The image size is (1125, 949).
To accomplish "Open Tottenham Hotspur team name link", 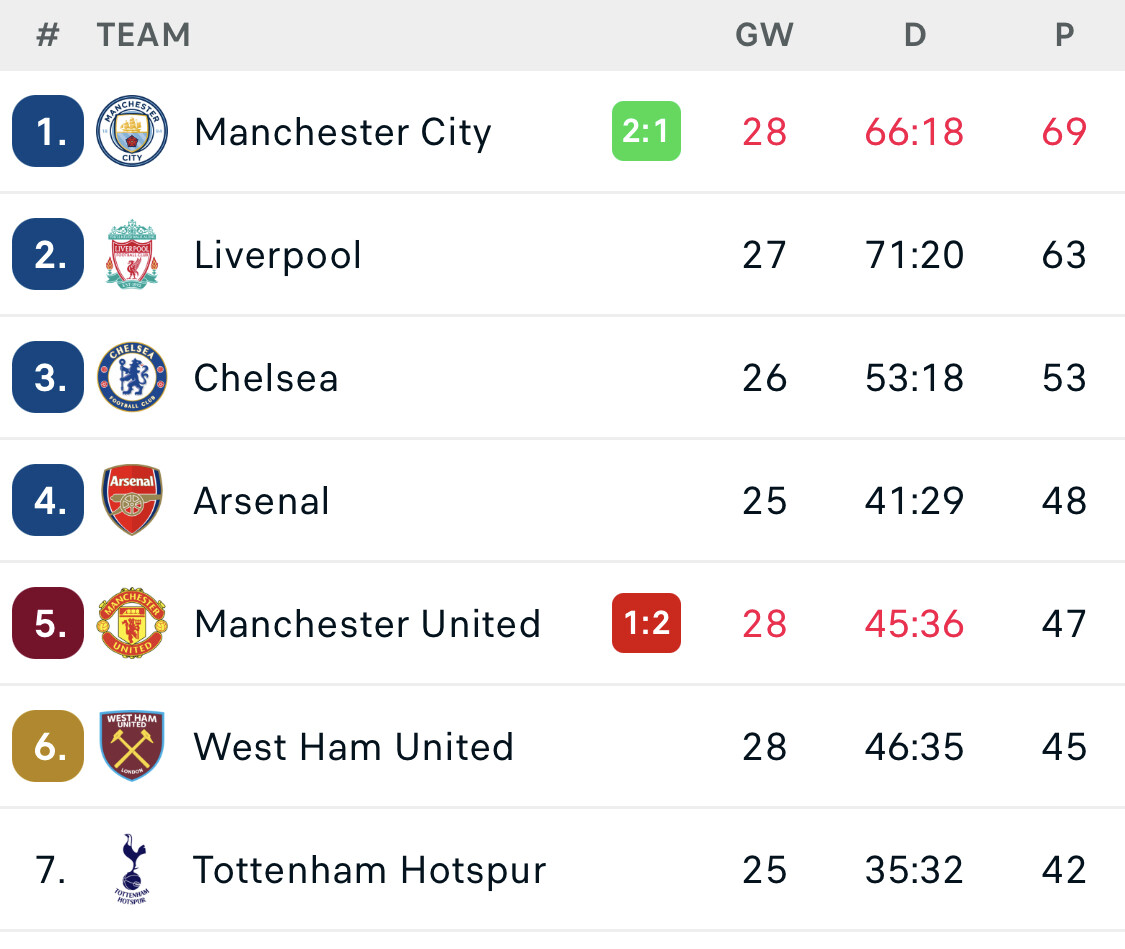I will (x=369, y=870).
